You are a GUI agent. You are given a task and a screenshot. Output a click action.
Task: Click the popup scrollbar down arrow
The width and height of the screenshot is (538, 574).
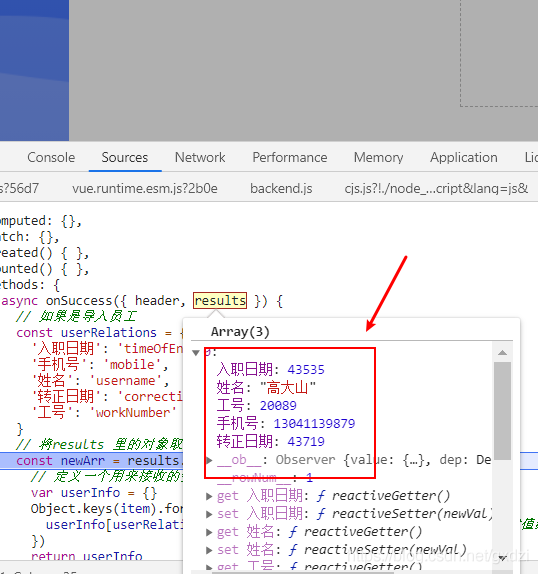[x=502, y=558]
